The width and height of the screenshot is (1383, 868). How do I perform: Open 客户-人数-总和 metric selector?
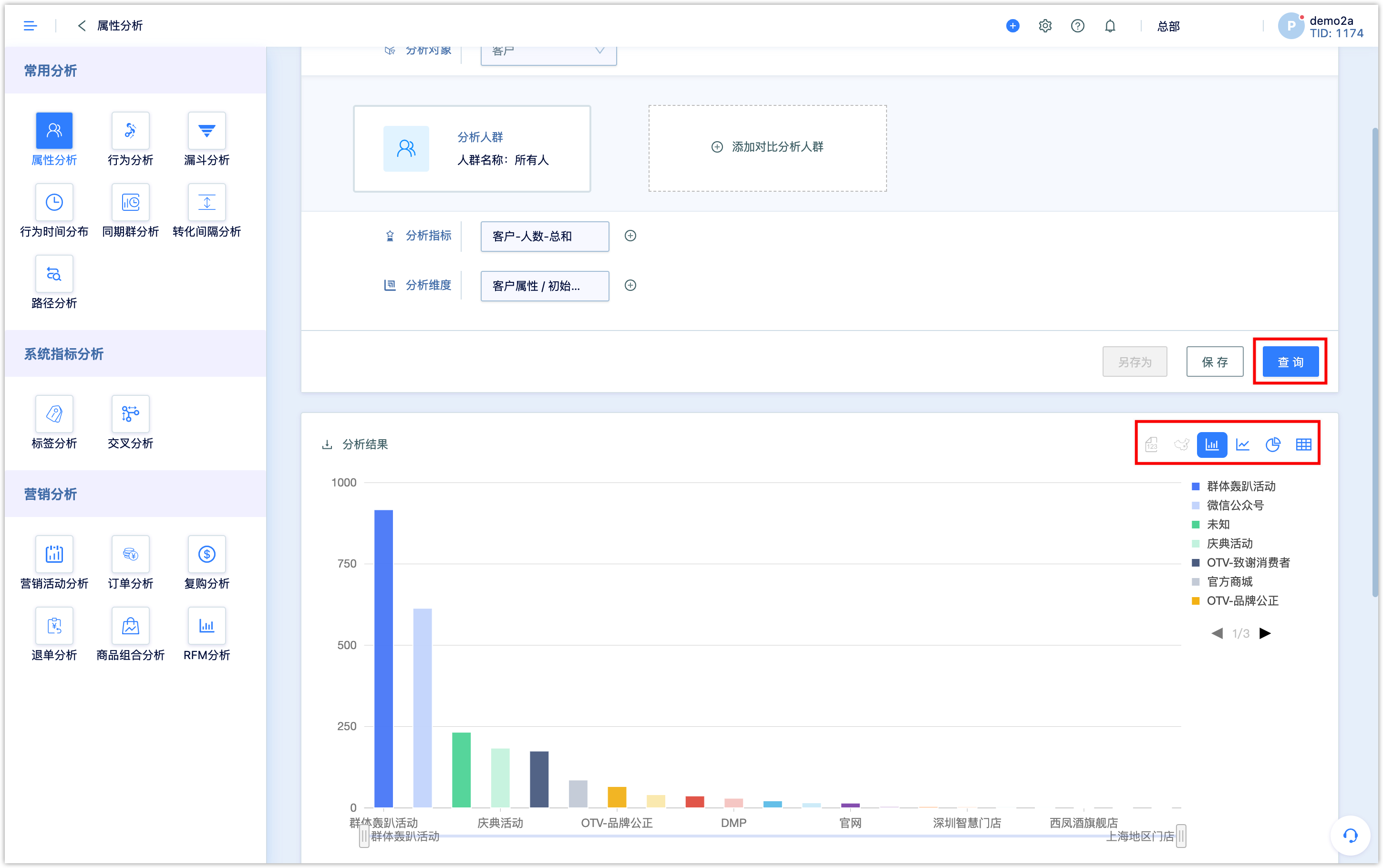click(x=545, y=237)
